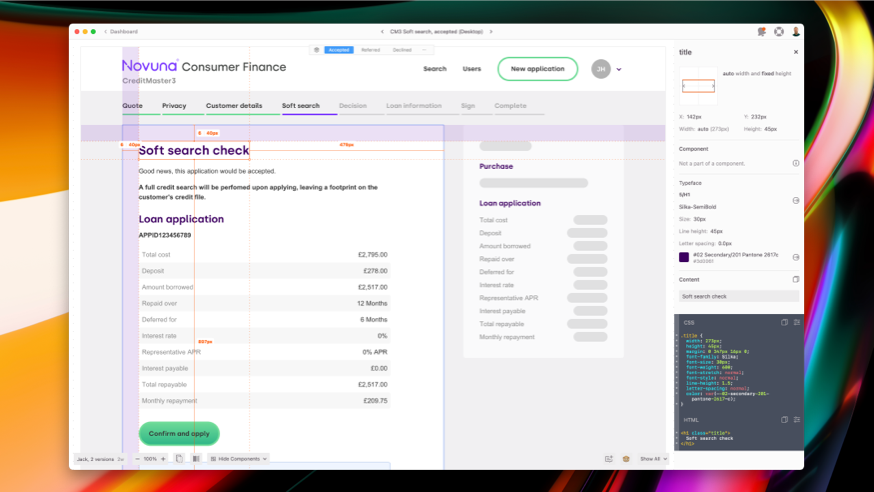Image resolution: width=874 pixels, height=492 pixels.
Task: Close the title inspector panel
Action: (x=796, y=52)
